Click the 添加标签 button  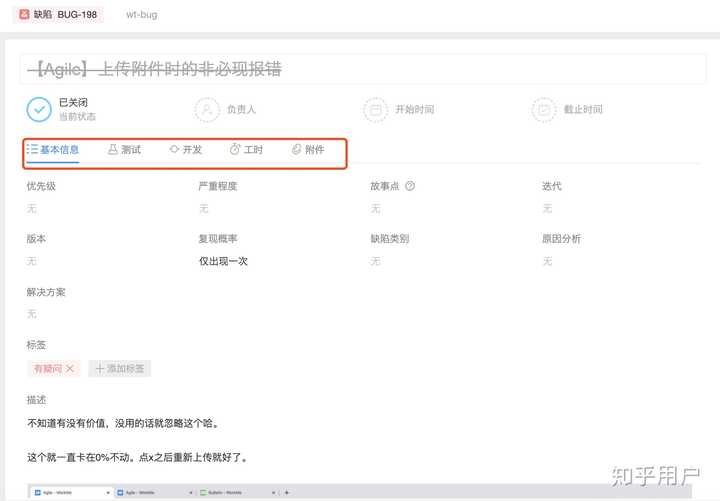tap(119, 368)
